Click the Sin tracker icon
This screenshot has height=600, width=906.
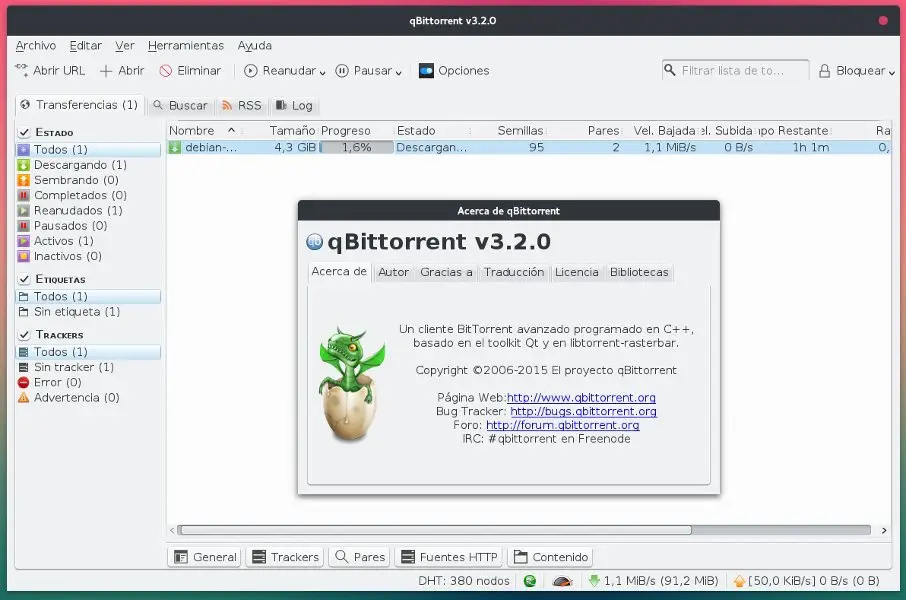coord(23,367)
